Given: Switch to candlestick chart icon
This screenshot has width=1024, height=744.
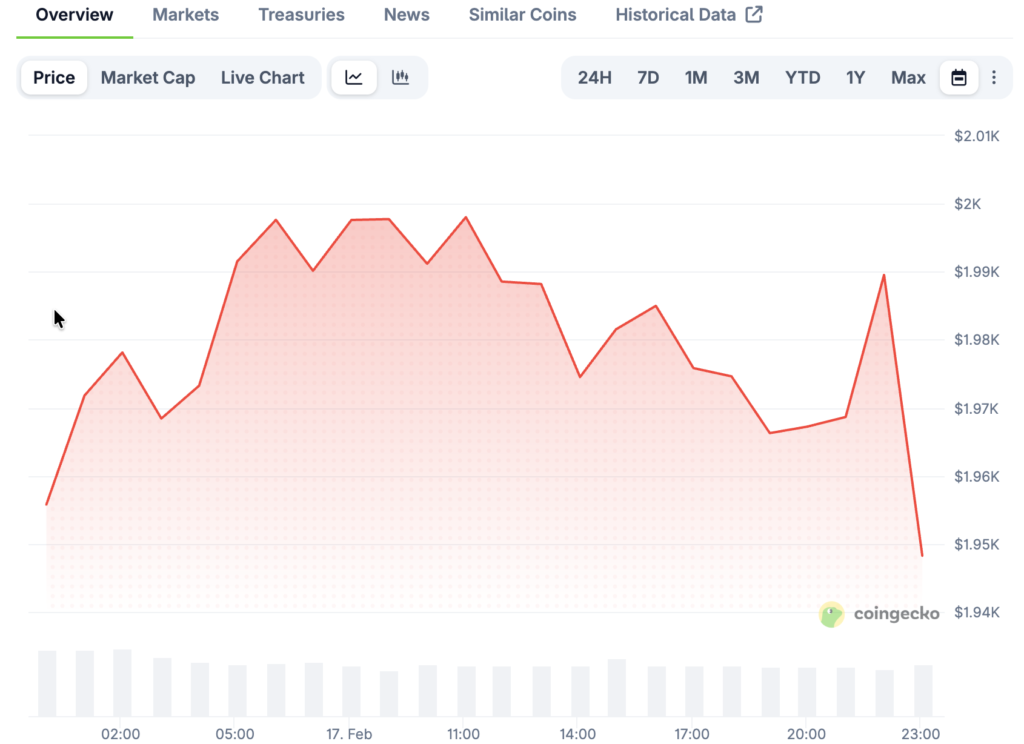Looking at the screenshot, I should click(401, 78).
